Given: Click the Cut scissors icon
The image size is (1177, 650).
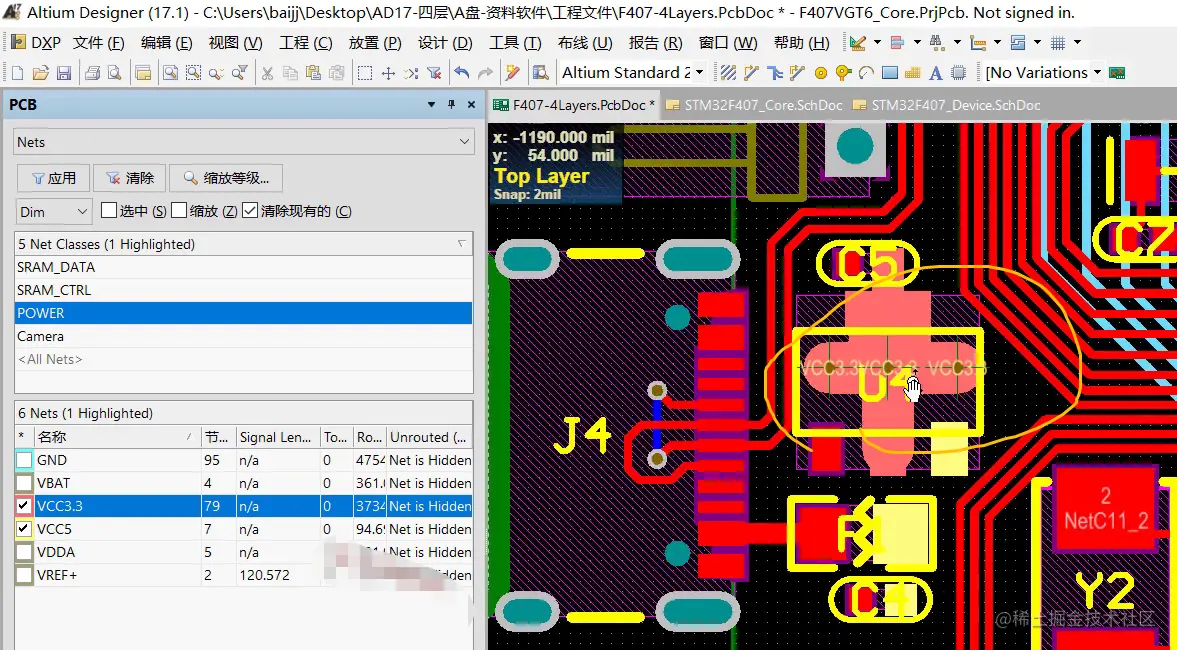Looking at the screenshot, I should tap(266, 73).
